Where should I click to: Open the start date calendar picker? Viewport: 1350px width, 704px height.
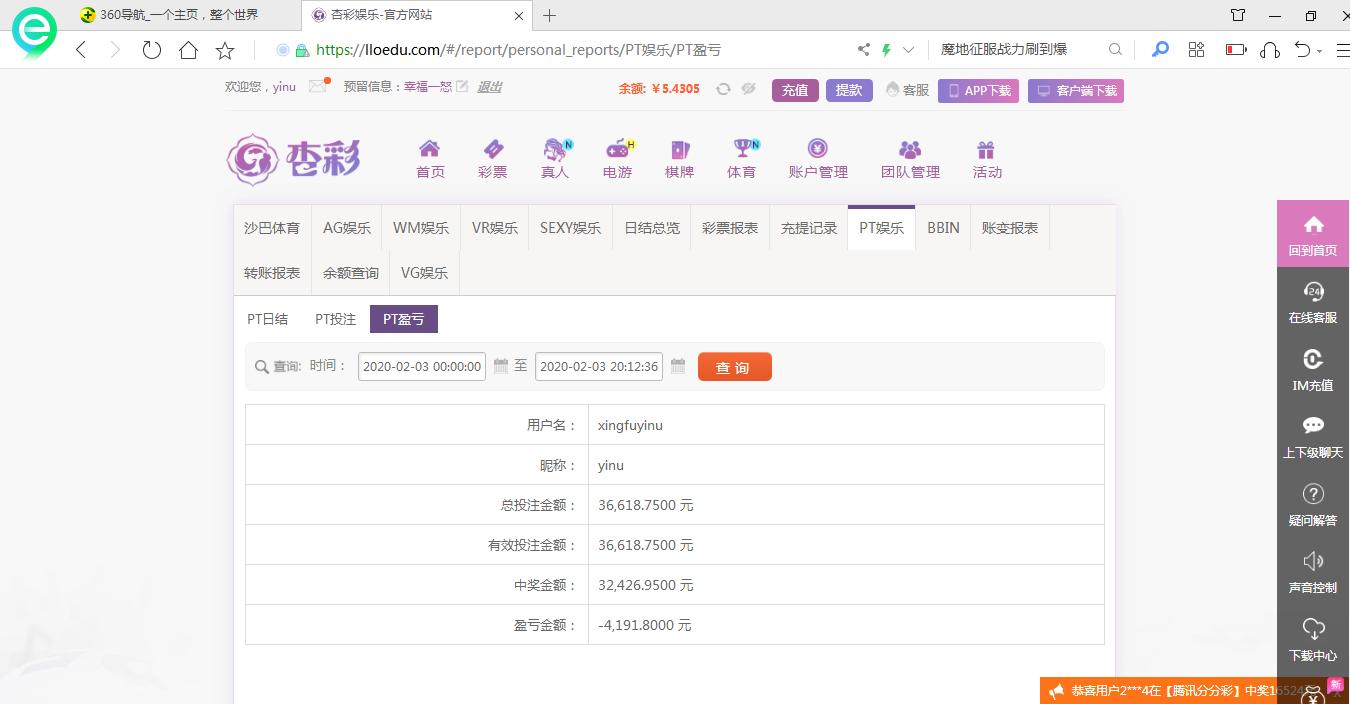[x=501, y=366]
